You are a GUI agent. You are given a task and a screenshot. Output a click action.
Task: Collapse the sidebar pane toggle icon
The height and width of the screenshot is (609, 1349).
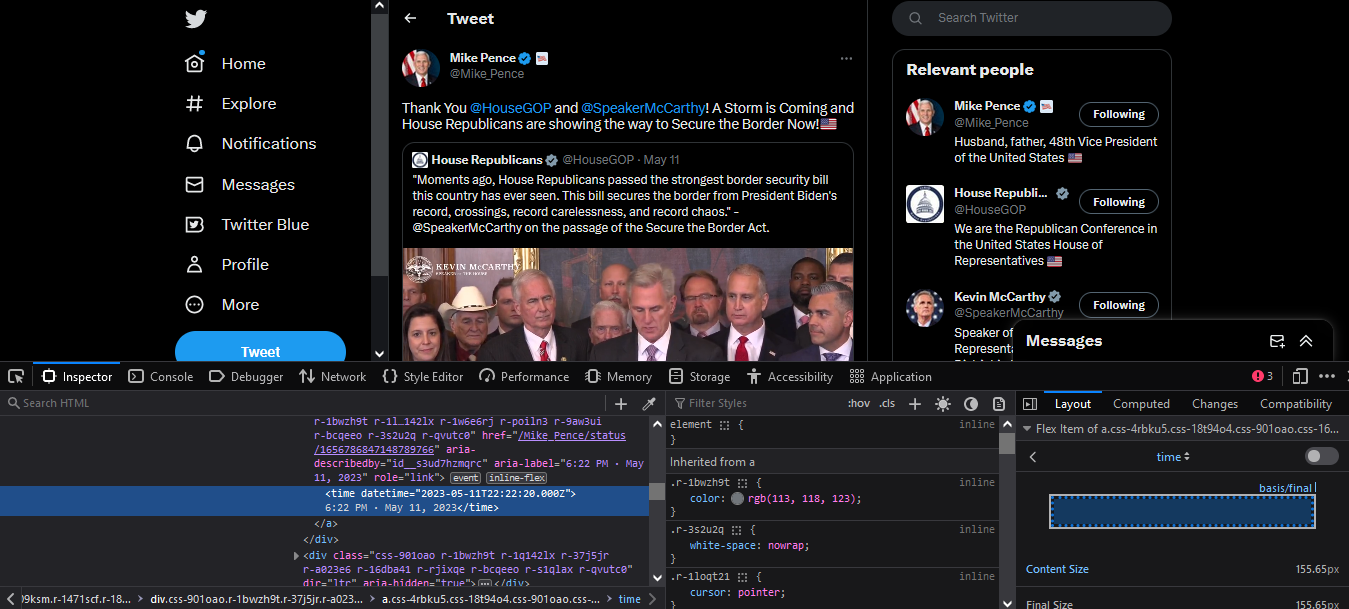[x=1029, y=404]
